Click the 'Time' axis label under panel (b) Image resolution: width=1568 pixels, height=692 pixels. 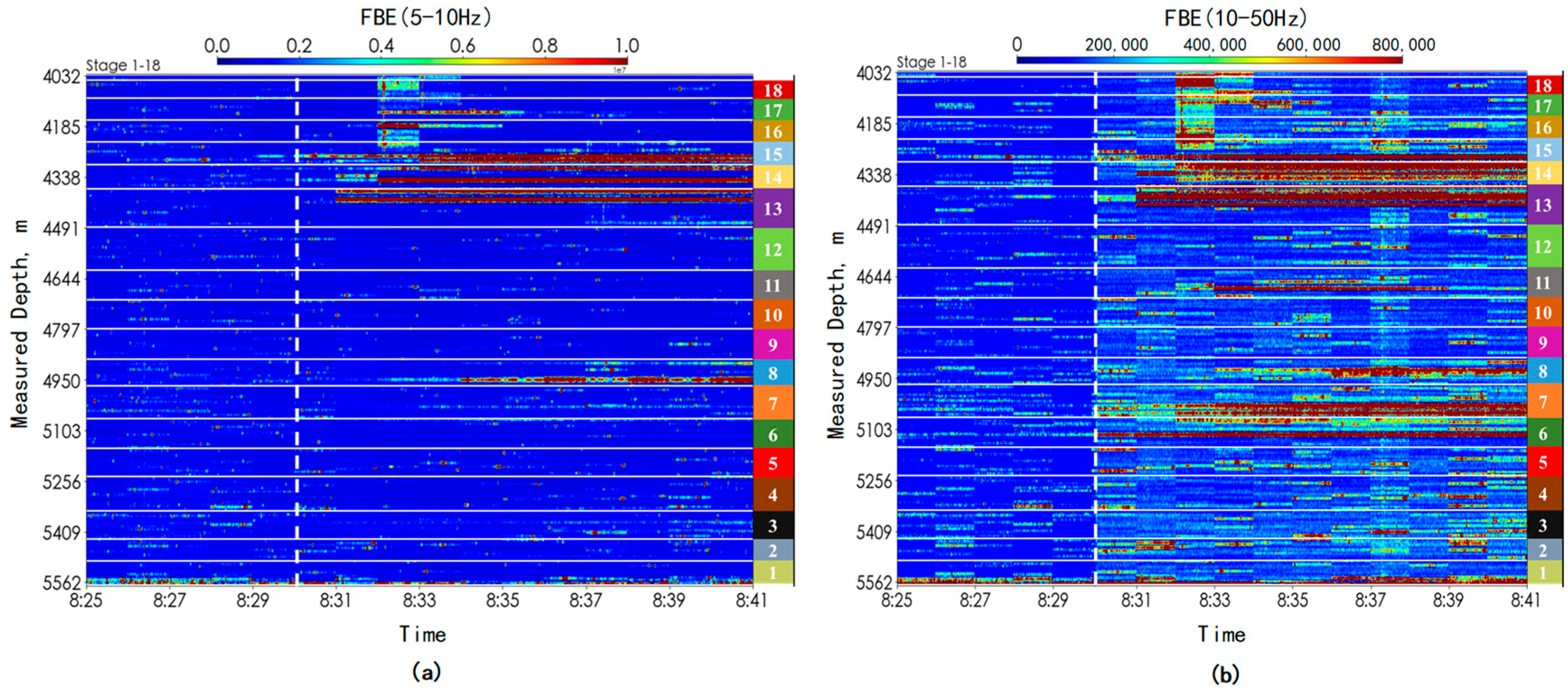[1222, 634]
